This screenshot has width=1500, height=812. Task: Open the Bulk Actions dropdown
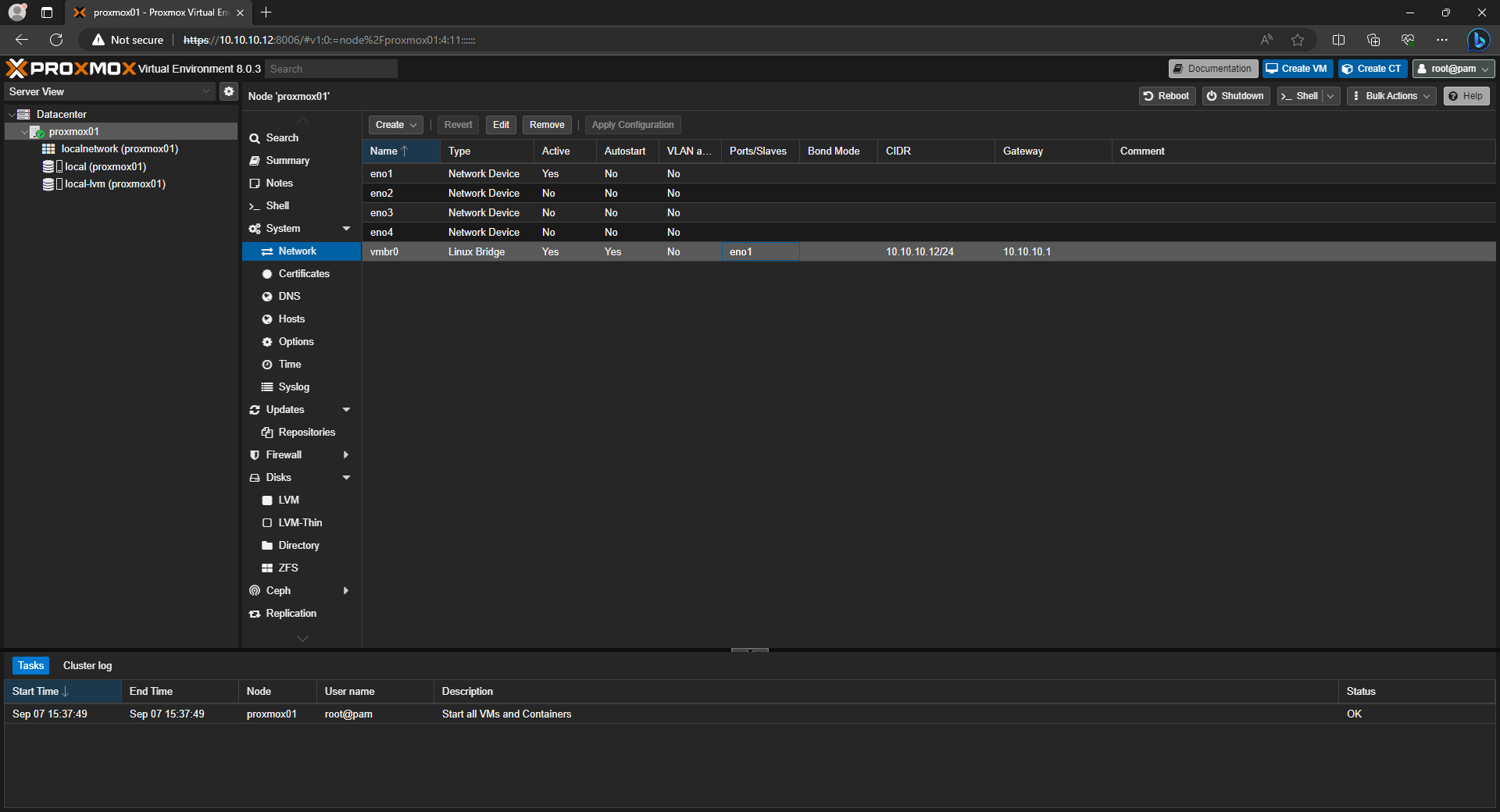tap(1391, 96)
